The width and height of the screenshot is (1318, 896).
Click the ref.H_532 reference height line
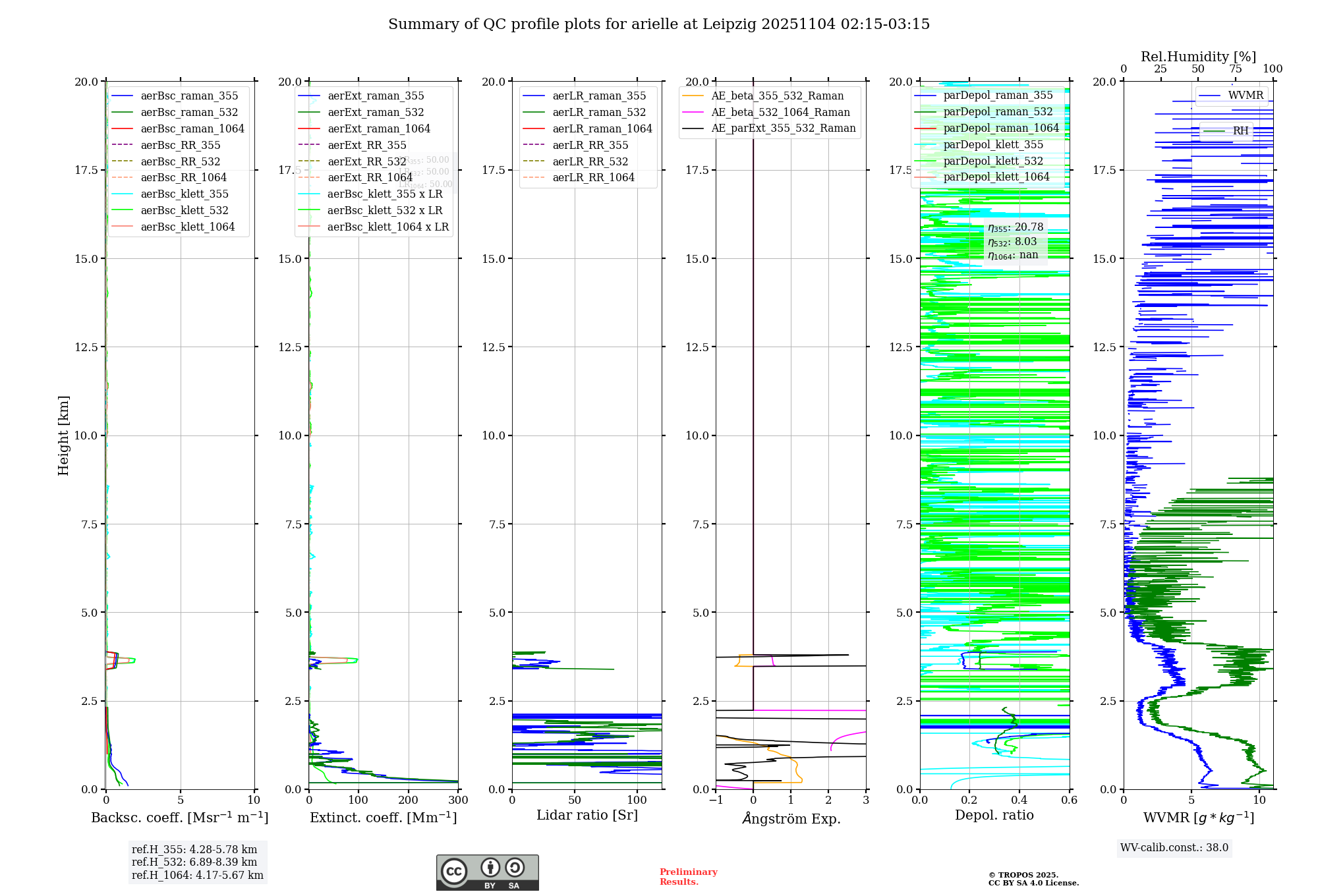coord(194,862)
